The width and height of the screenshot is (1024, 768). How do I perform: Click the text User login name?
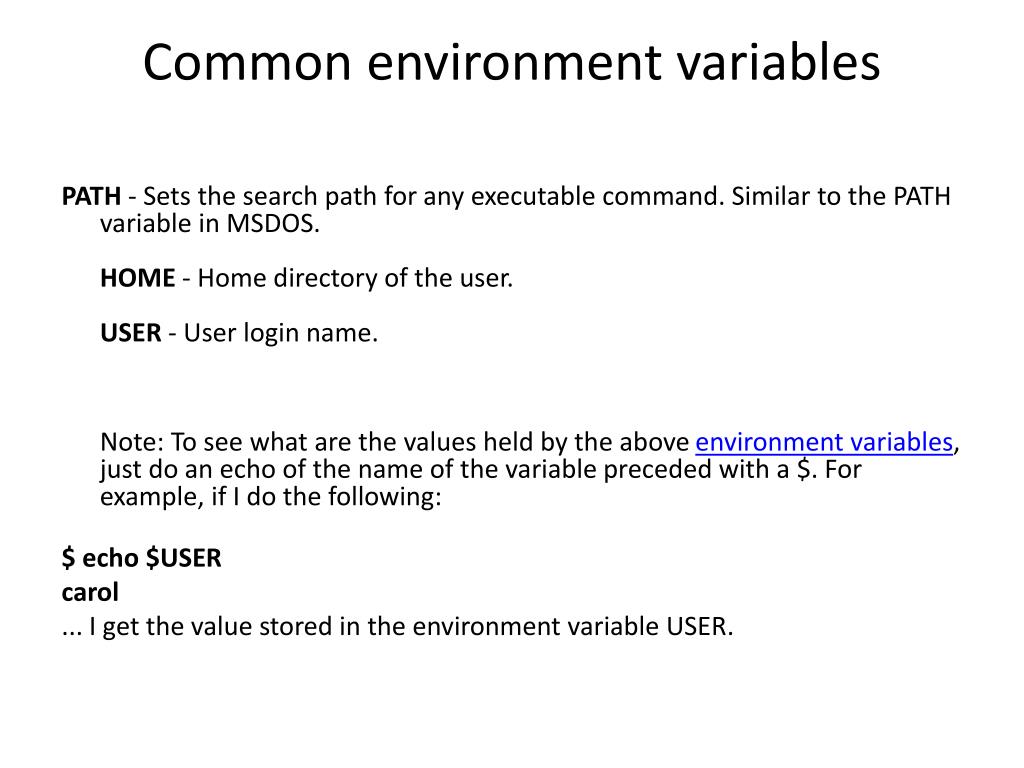[x=281, y=333]
